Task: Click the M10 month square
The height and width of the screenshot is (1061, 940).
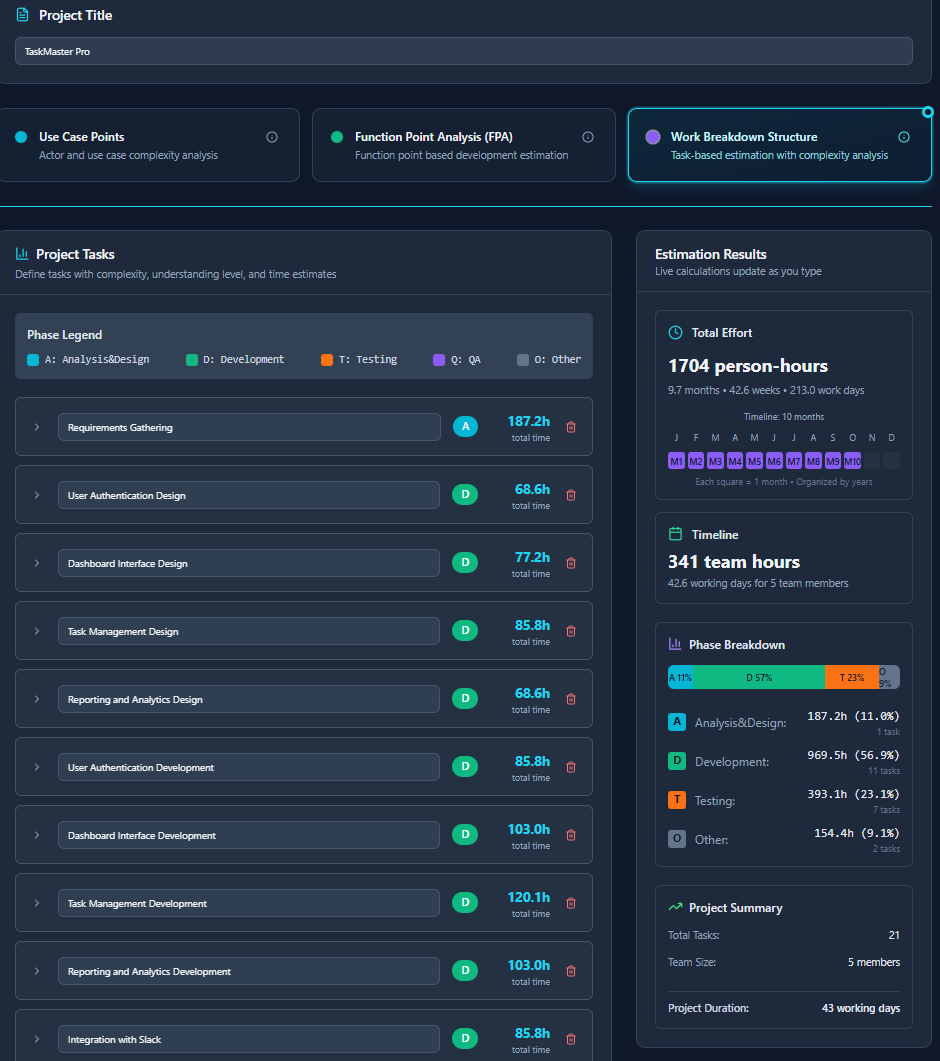Action: (853, 461)
